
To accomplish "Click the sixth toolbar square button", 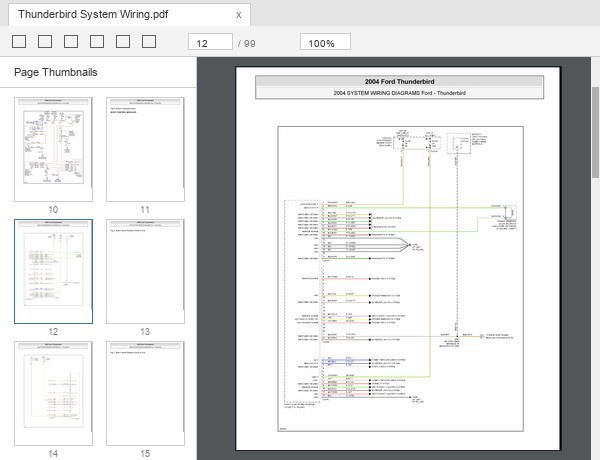I will tap(149, 41).
